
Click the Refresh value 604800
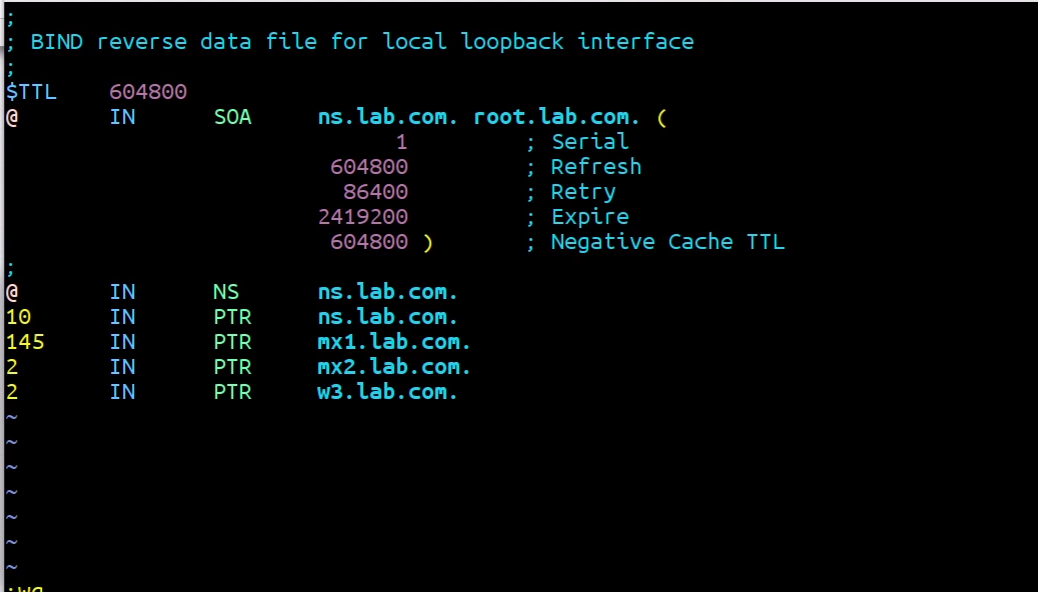369,167
